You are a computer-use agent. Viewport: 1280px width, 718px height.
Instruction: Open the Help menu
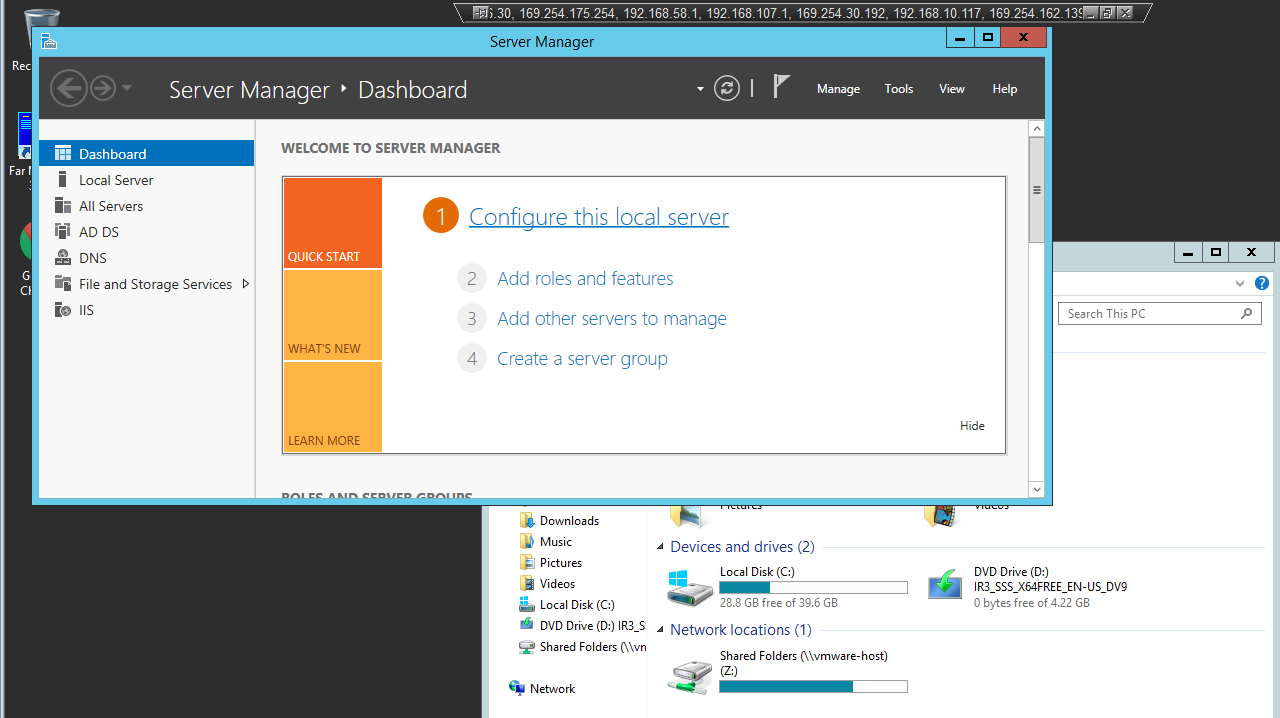pos(1005,89)
